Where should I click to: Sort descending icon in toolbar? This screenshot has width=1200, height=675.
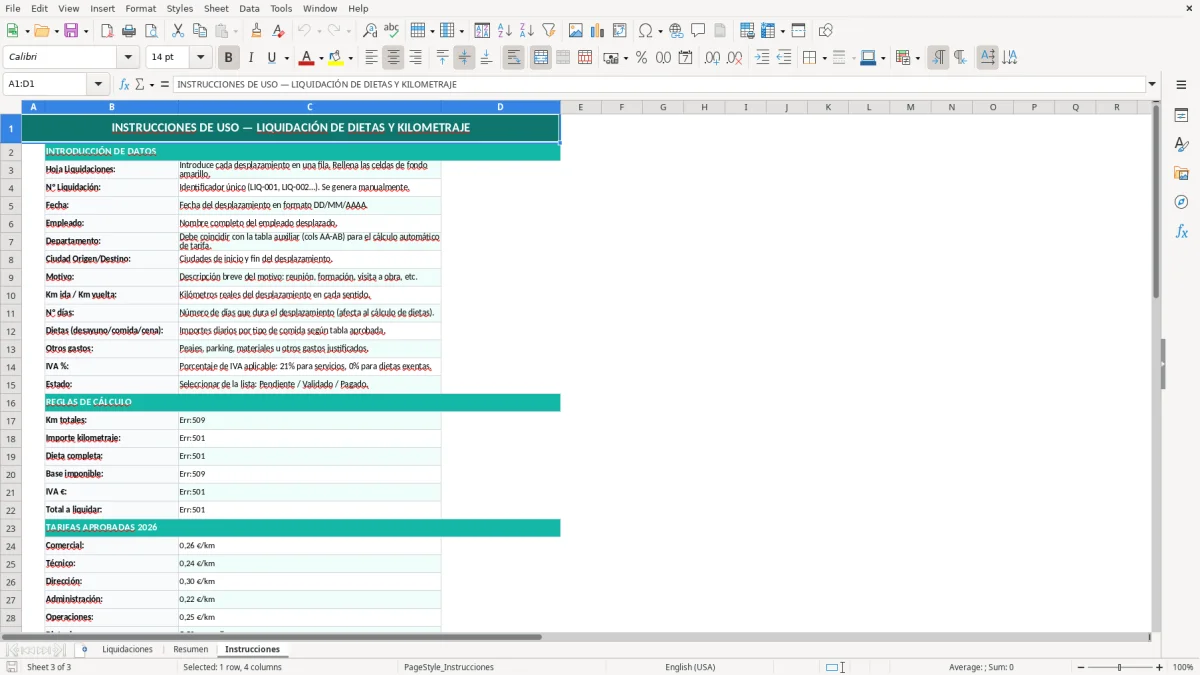[x=527, y=31]
